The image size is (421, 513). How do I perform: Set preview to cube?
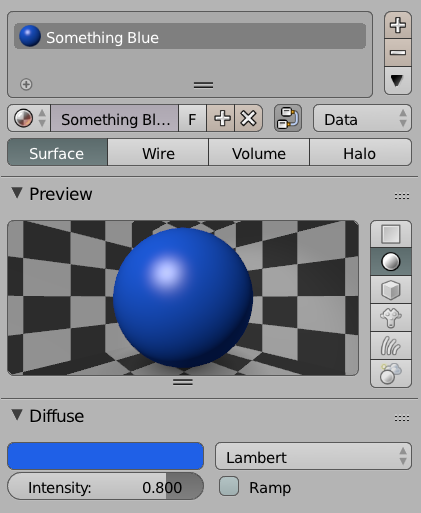click(x=391, y=290)
